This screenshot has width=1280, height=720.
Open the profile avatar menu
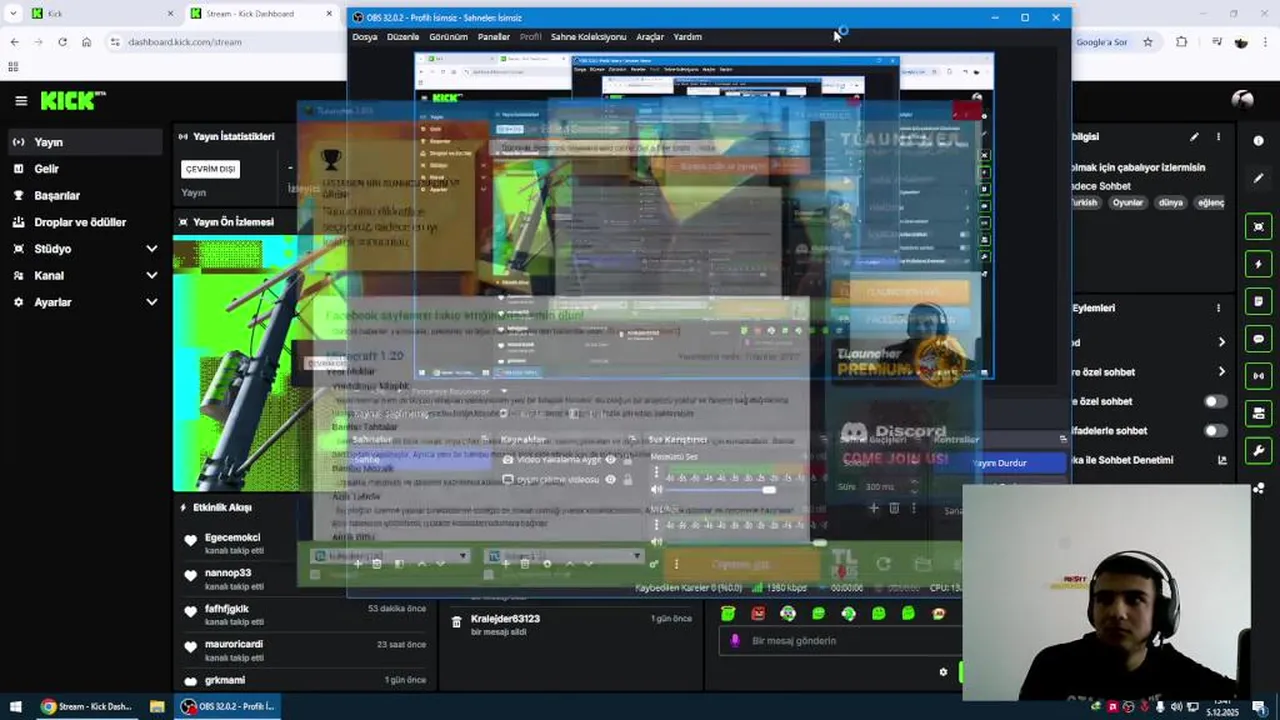[1243, 100]
